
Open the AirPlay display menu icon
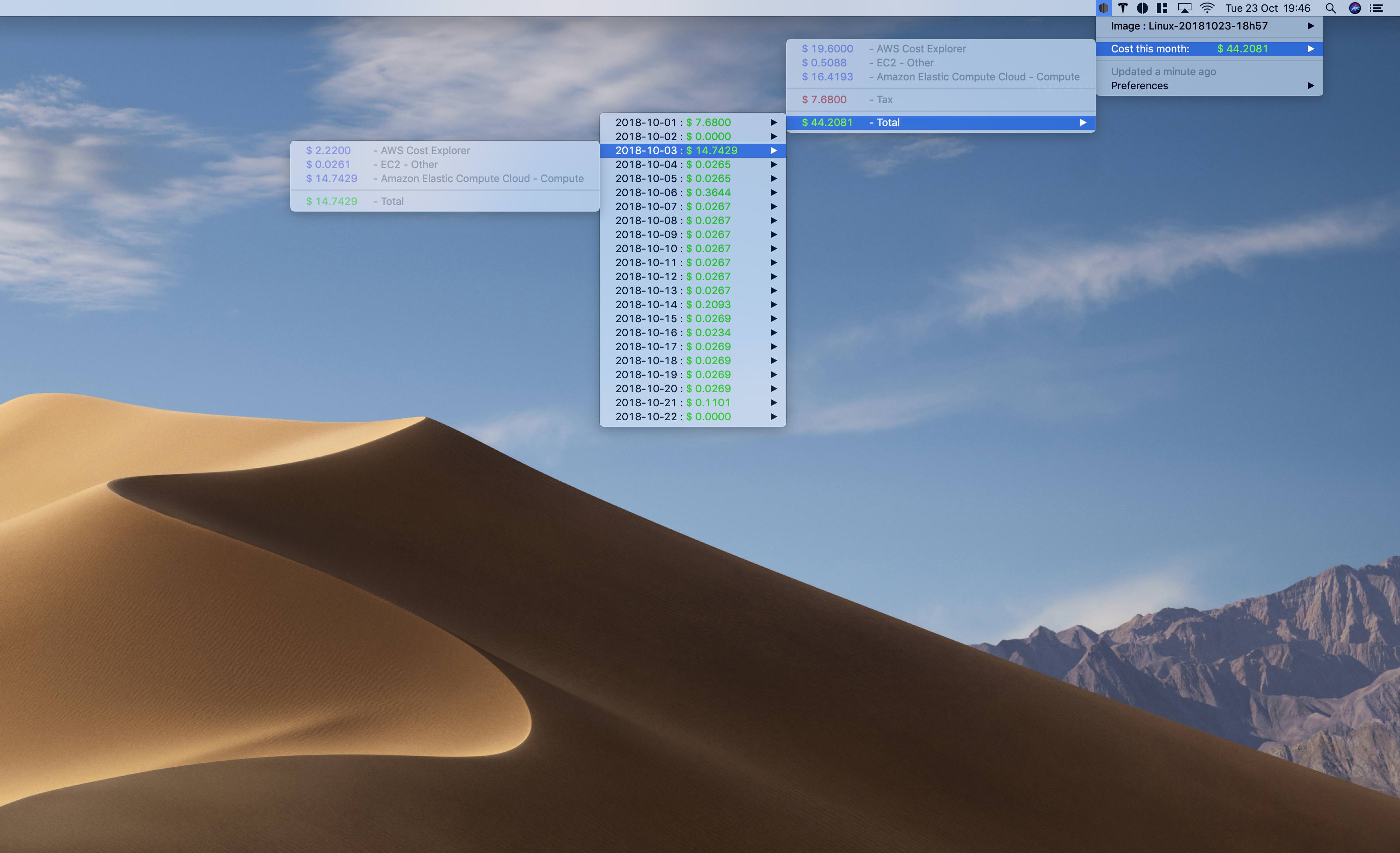point(1185,8)
